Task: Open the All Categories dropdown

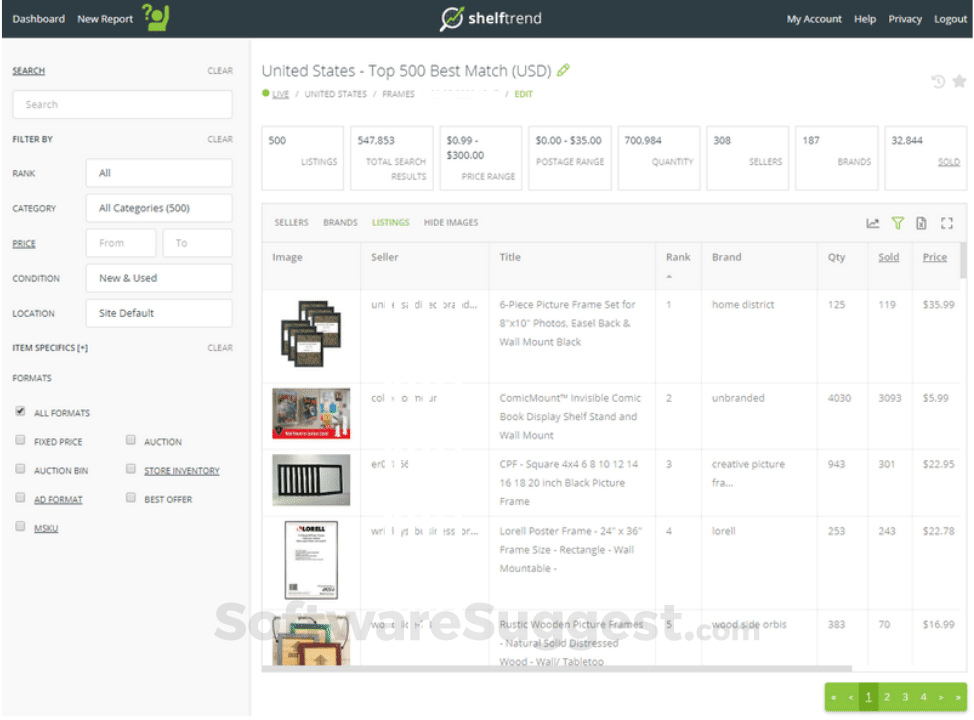Action: tap(158, 208)
